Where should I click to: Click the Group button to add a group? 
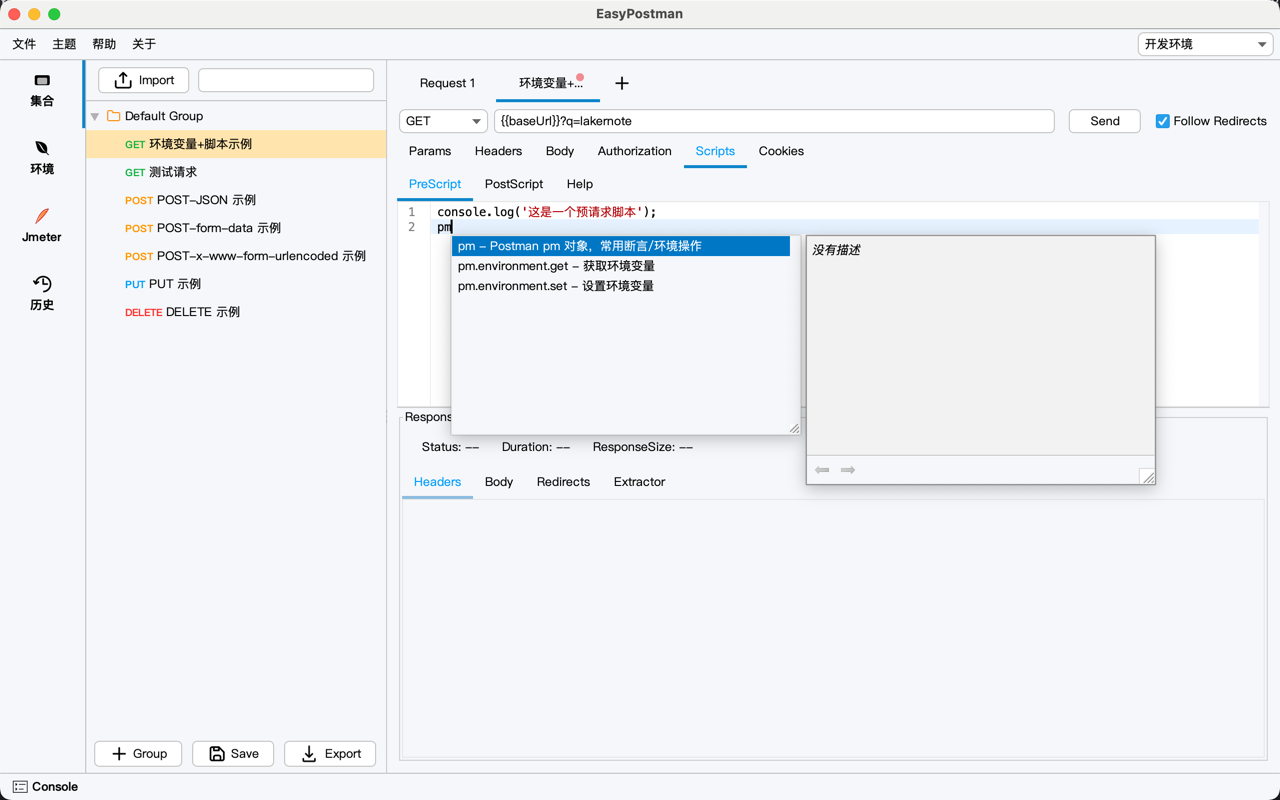138,754
